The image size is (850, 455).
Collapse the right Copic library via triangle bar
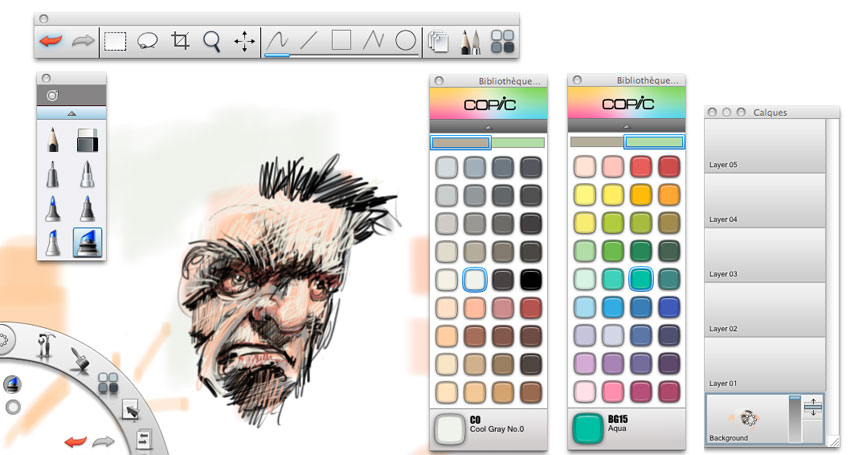click(627, 126)
